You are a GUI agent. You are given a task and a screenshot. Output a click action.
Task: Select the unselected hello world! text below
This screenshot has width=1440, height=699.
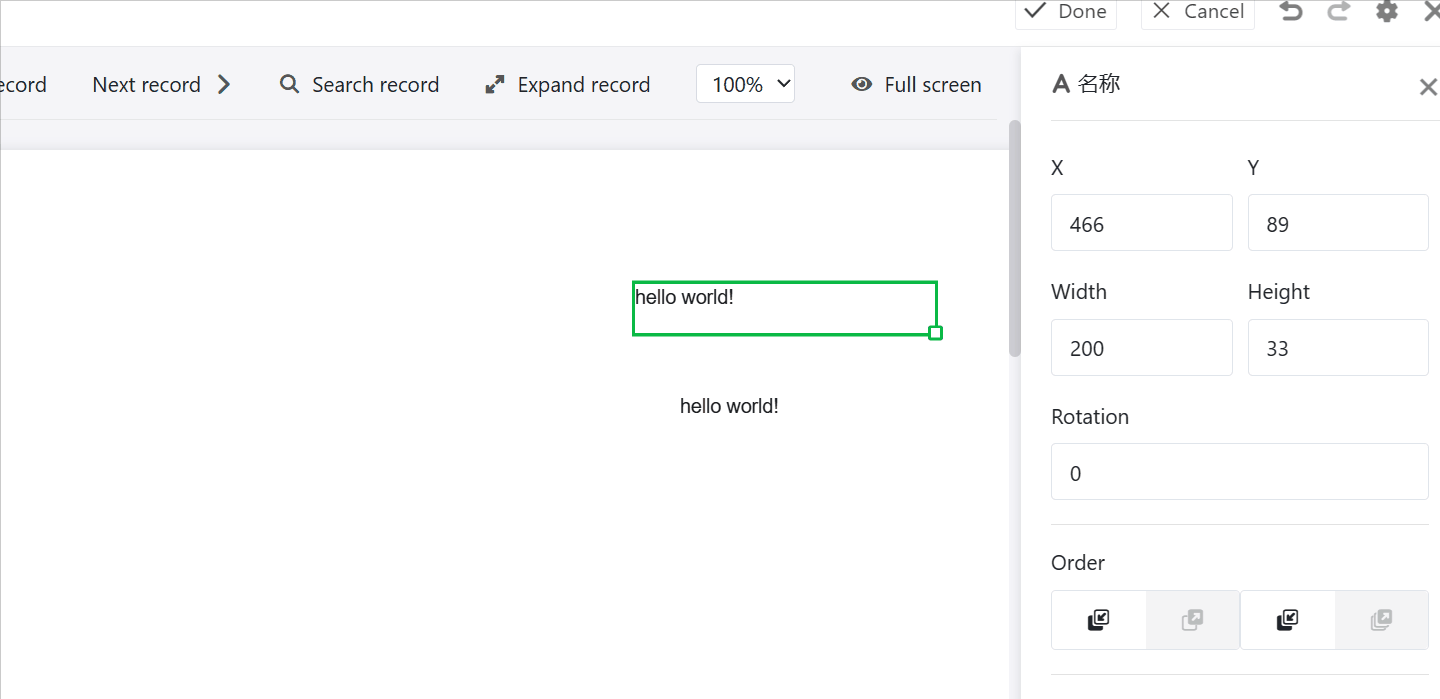729,406
